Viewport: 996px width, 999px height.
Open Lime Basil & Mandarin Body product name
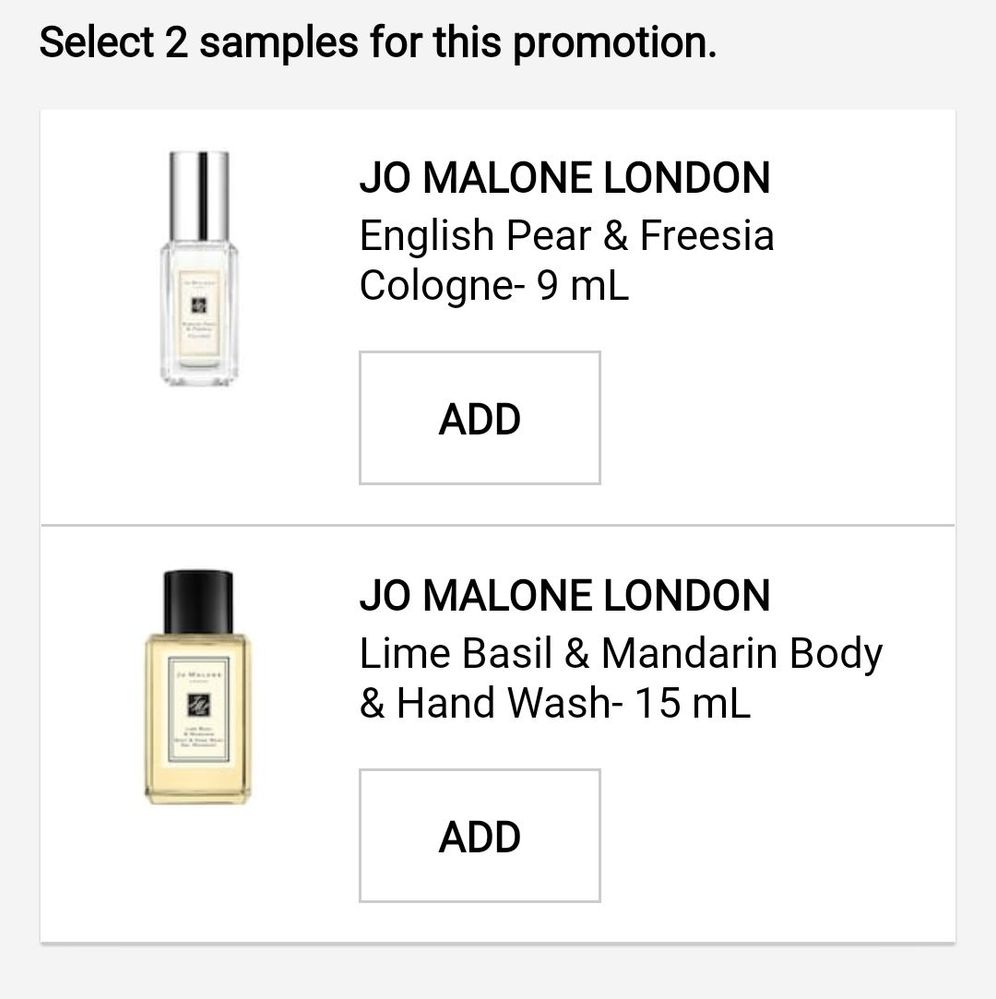coord(620,654)
